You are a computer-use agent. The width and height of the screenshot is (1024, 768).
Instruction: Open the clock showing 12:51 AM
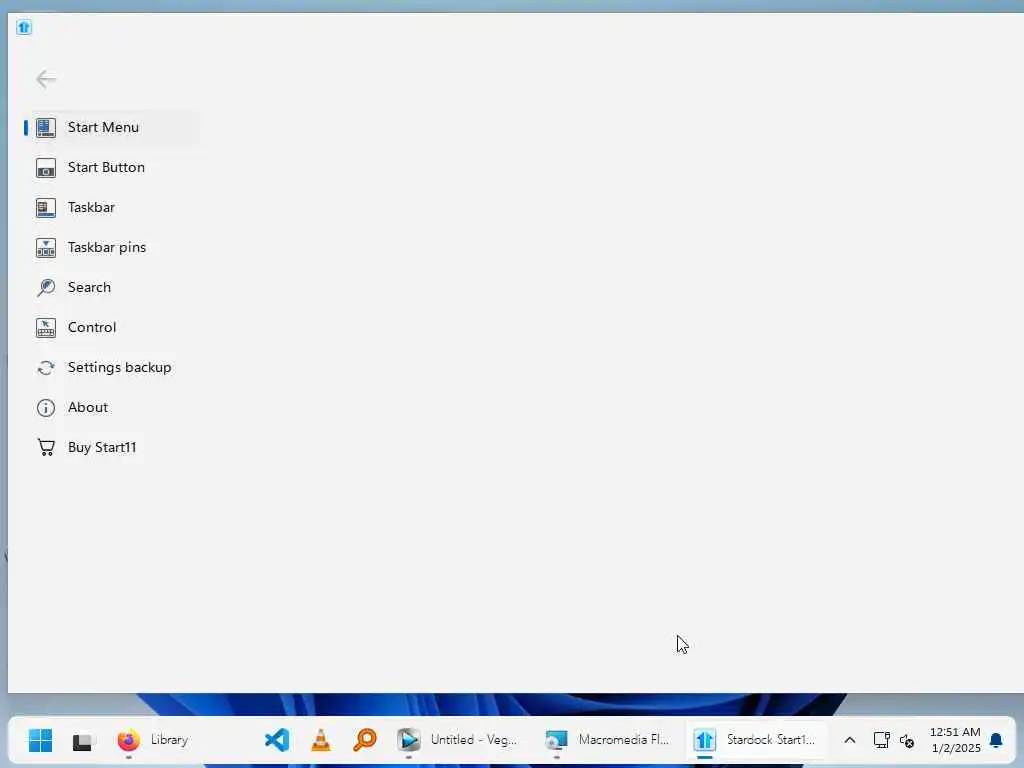(955, 740)
